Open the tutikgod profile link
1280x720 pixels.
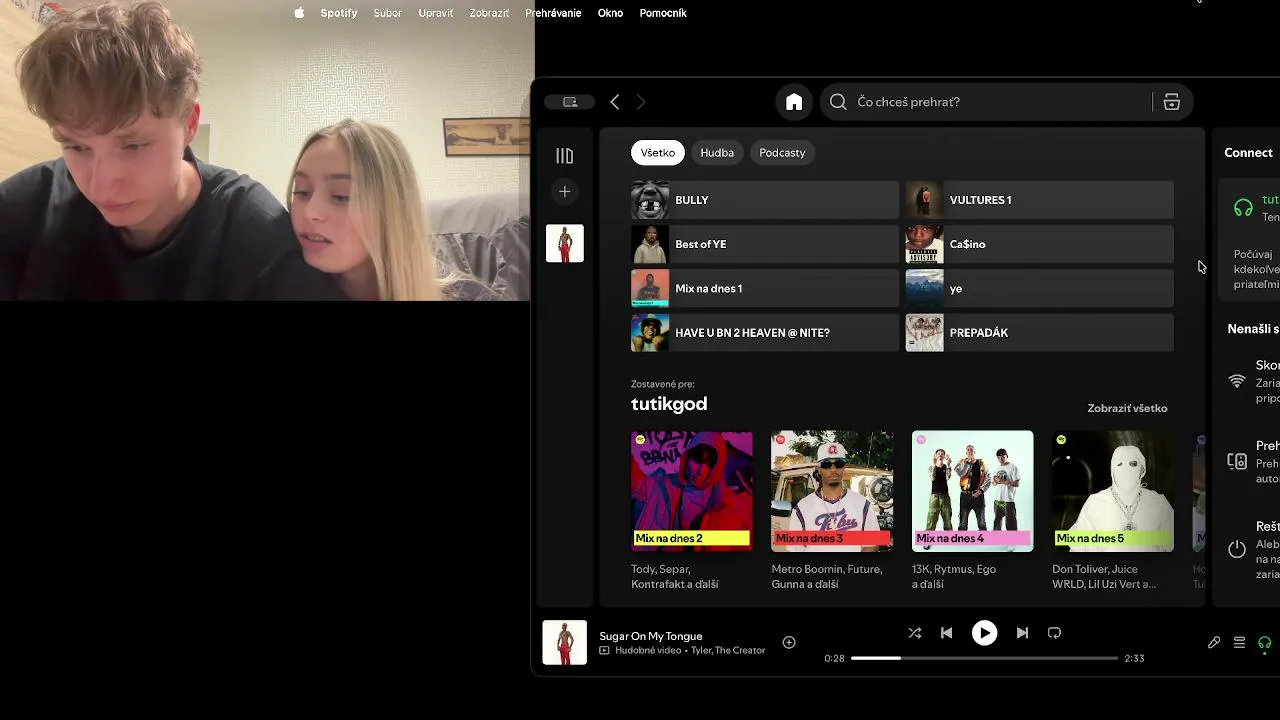tap(669, 404)
